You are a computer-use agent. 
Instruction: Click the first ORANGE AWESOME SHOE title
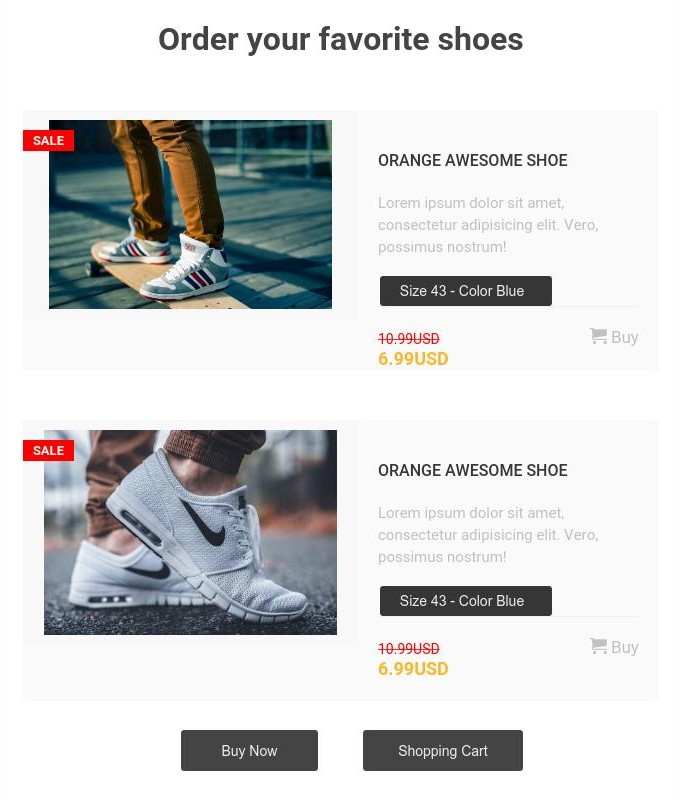(472, 160)
